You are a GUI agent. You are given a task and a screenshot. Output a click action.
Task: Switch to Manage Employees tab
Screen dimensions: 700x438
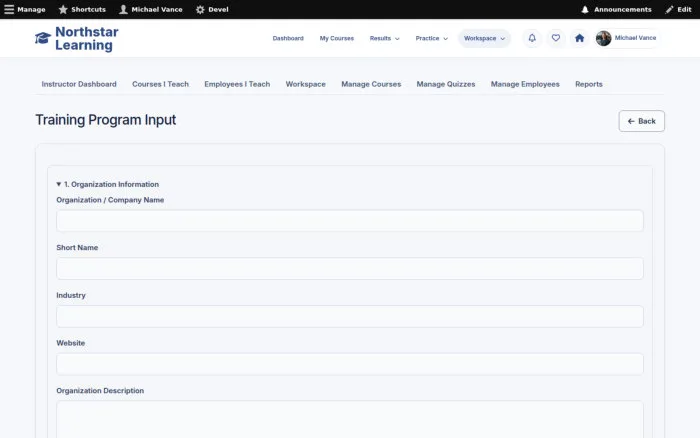525,84
